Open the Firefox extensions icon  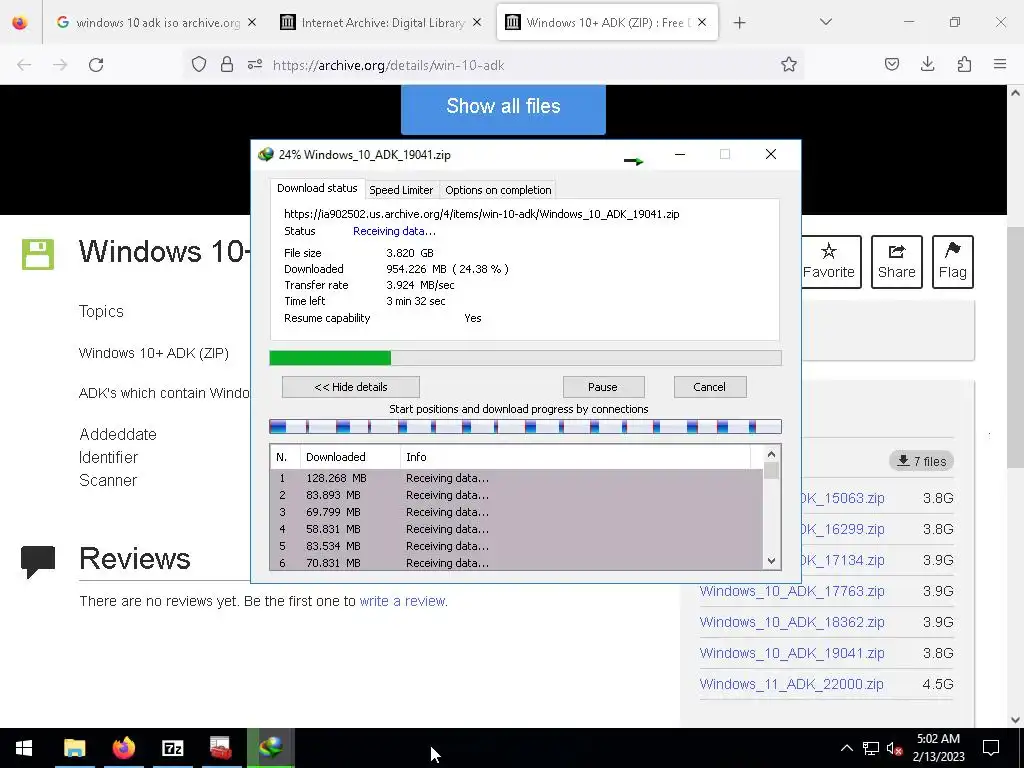(964, 65)
